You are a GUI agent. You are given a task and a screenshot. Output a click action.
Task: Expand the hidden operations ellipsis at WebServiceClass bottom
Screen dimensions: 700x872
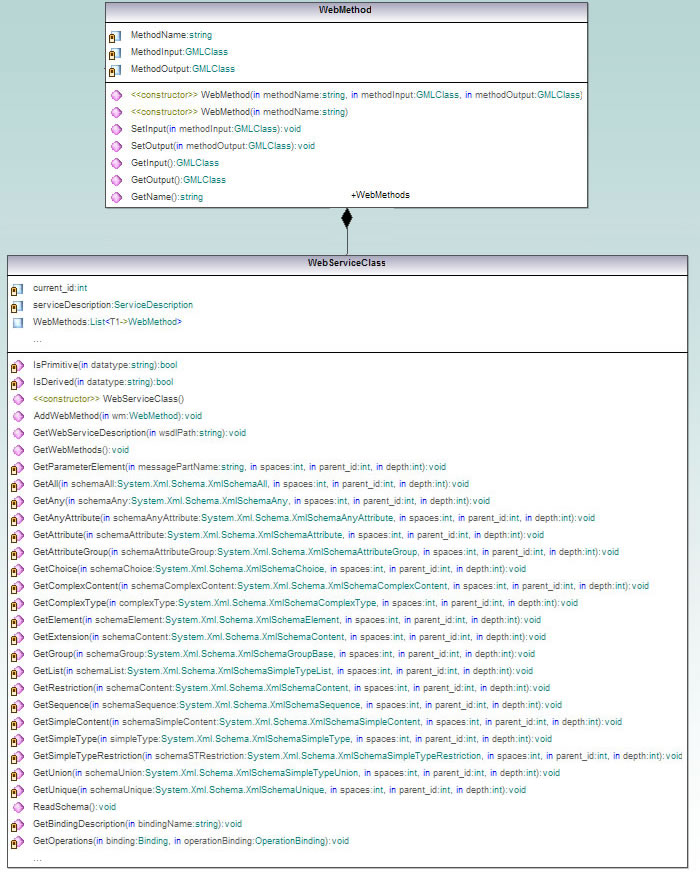coord(37,859)
